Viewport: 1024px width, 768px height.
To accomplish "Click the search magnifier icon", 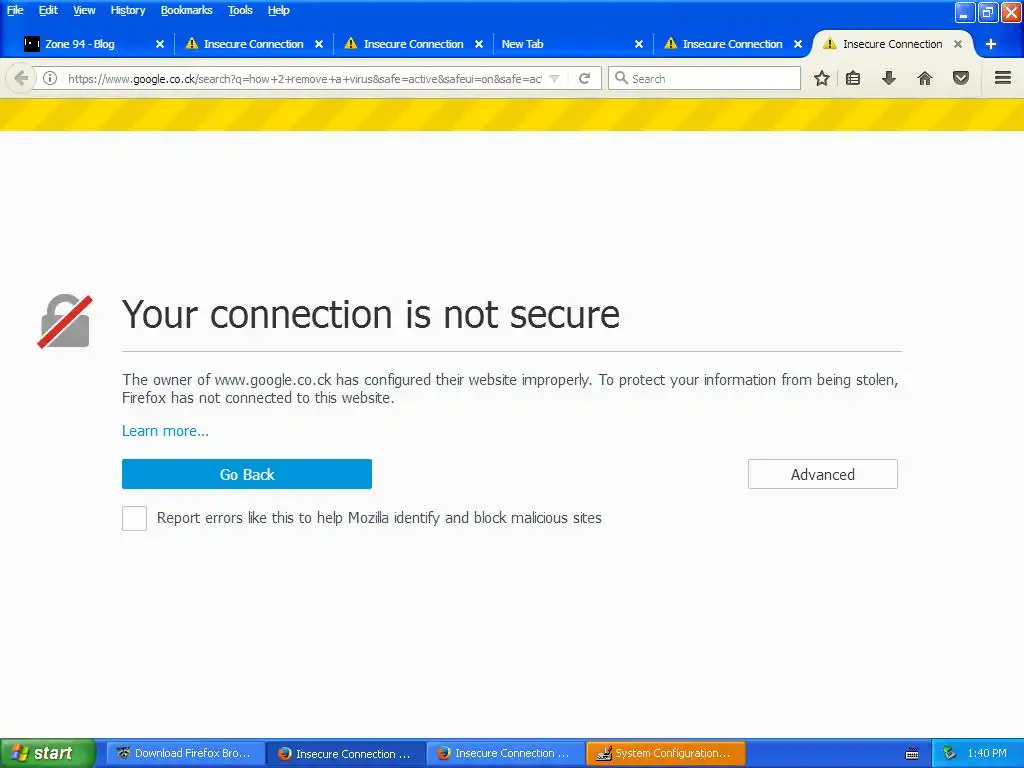I will tap(621, 78).
